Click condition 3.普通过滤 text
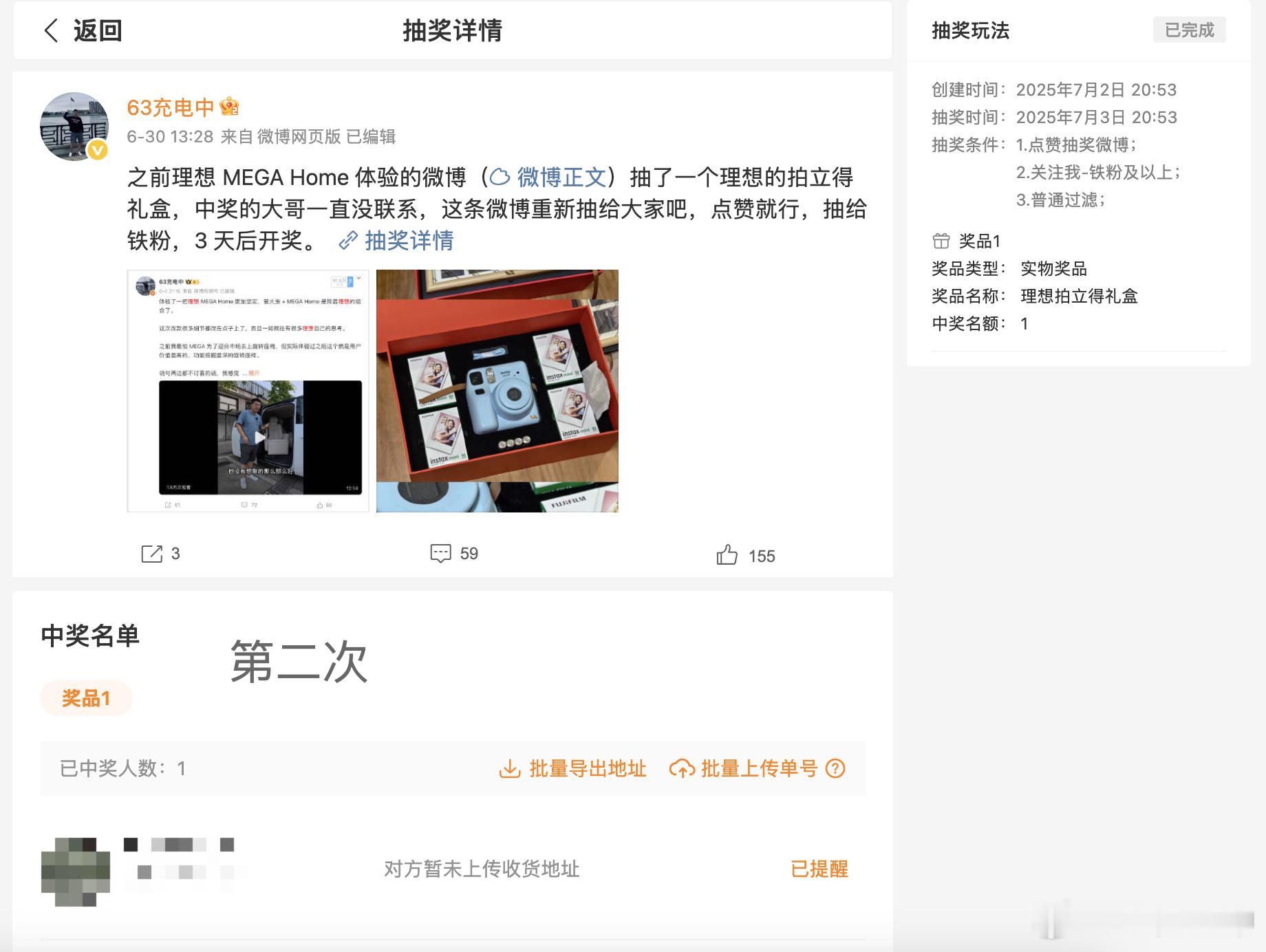The height and width of the screenshot is (952, 1266). click(1060, 199)
